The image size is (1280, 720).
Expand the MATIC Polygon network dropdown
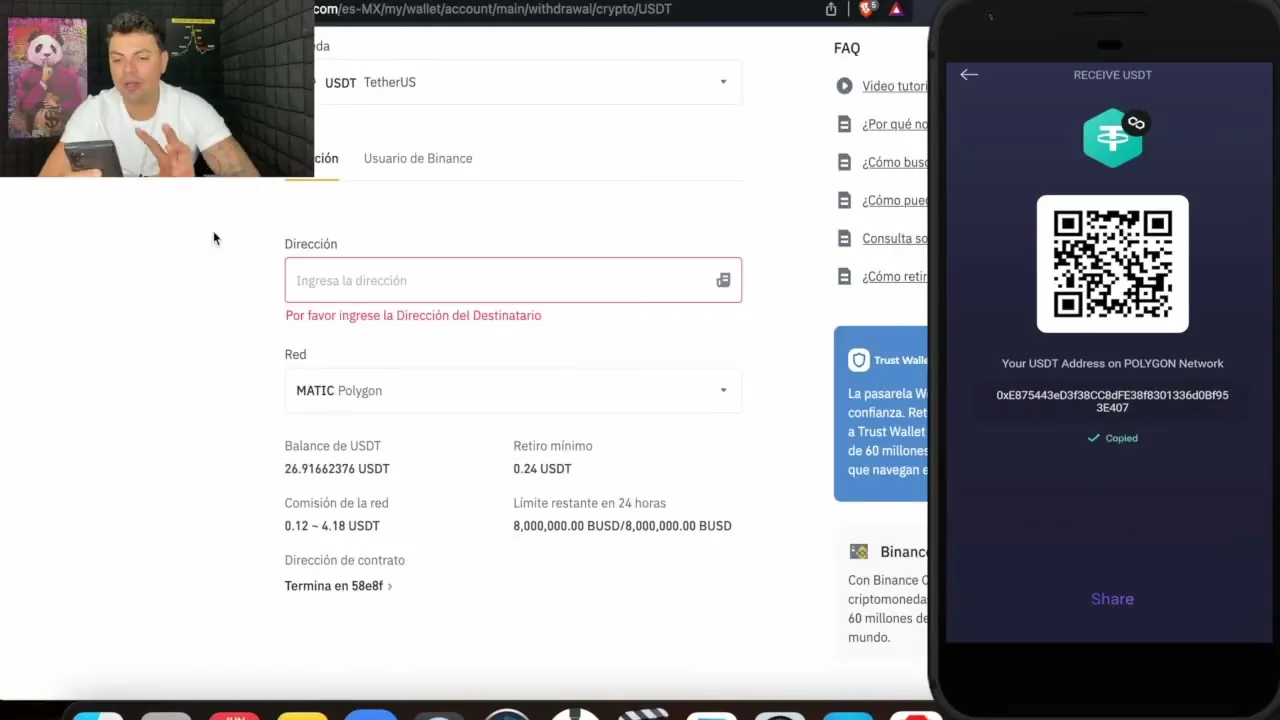(x=513, y=391)
